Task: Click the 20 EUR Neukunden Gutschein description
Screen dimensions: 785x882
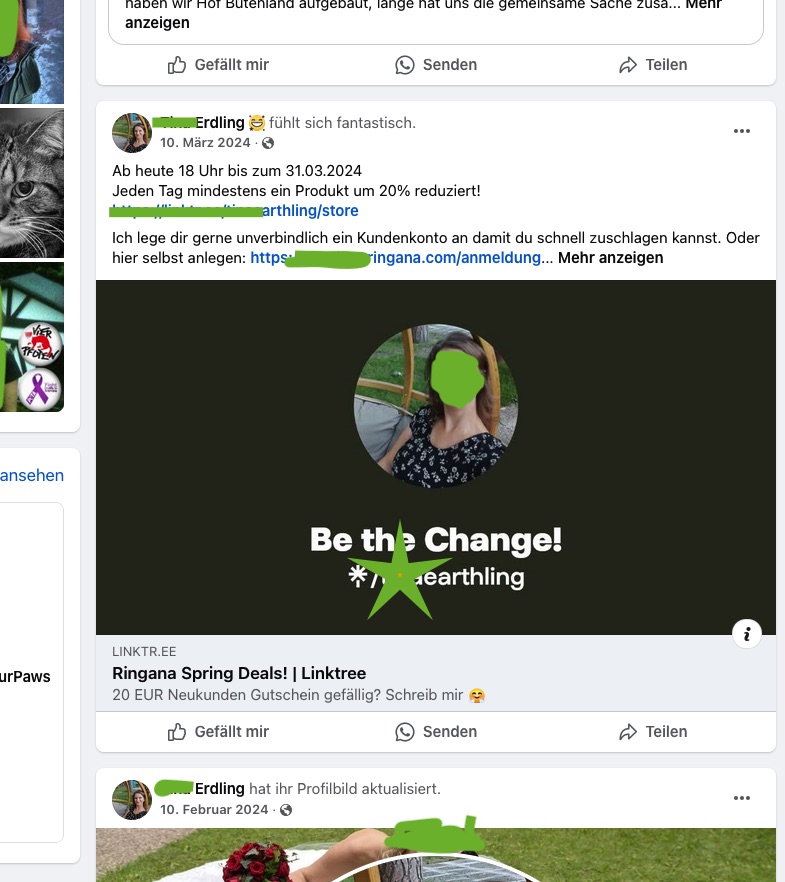Action: 299,695
